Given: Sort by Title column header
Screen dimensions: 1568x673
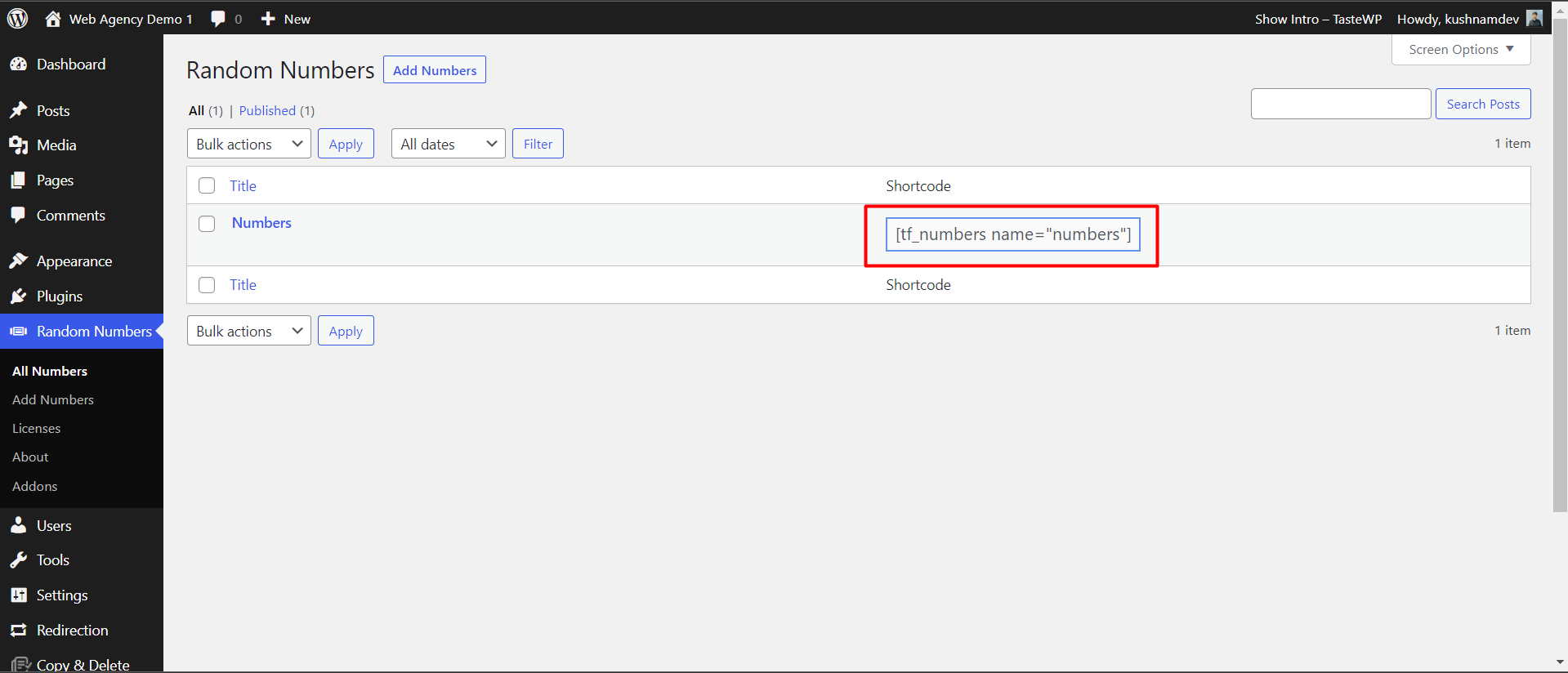Looking at the screenshot, I should click(x=243, y=185).
